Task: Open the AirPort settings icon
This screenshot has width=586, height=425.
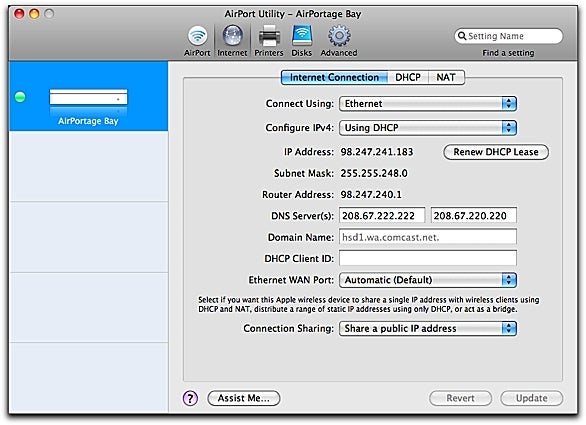Action: (x=197, y=36)
